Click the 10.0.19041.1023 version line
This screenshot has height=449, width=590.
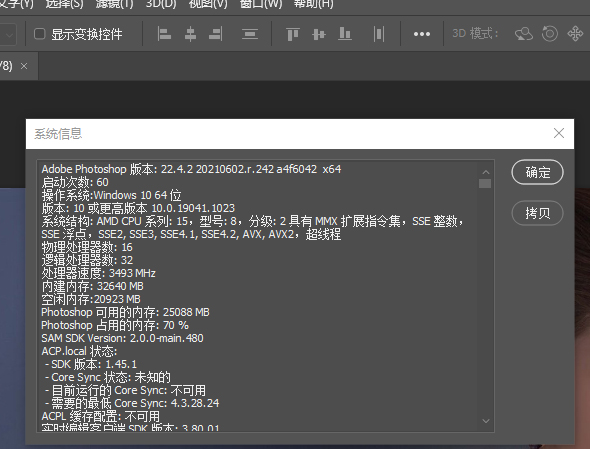point(138,208)
